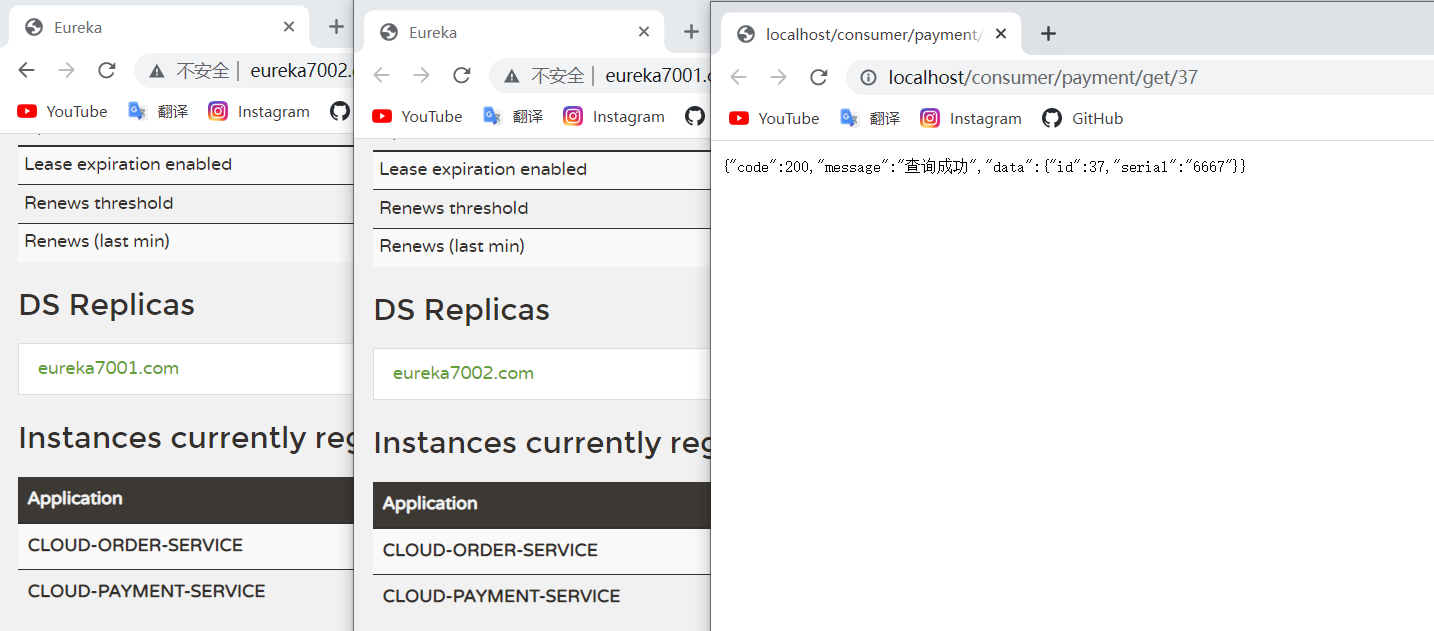The width and height of the screenshot is (1434, 631).
Task: Click the JSON response text with 查询成功
Action: pyautogui.click(x=985, y=167)
